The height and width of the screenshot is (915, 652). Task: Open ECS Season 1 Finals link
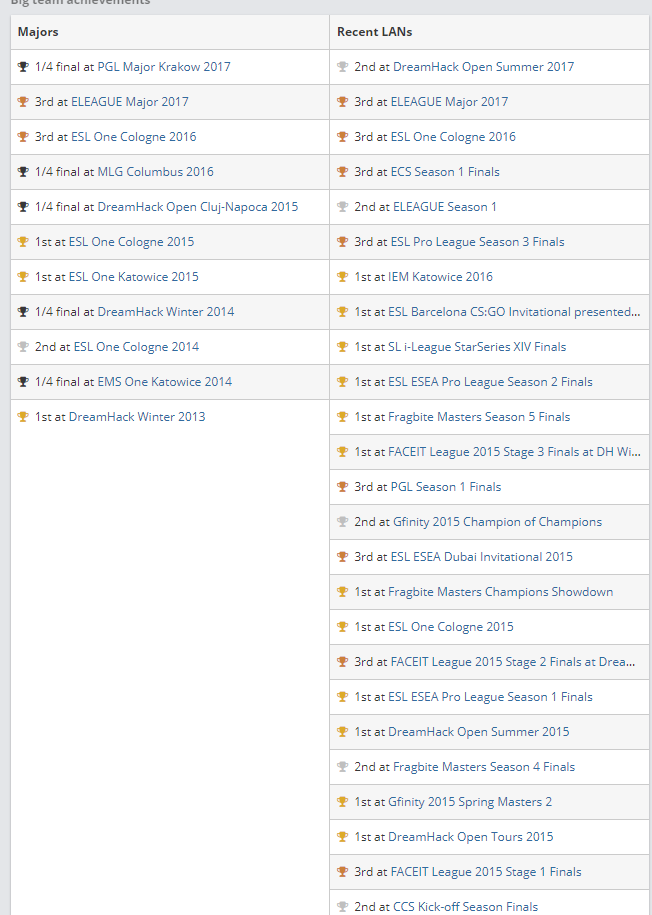click(445, 172)
